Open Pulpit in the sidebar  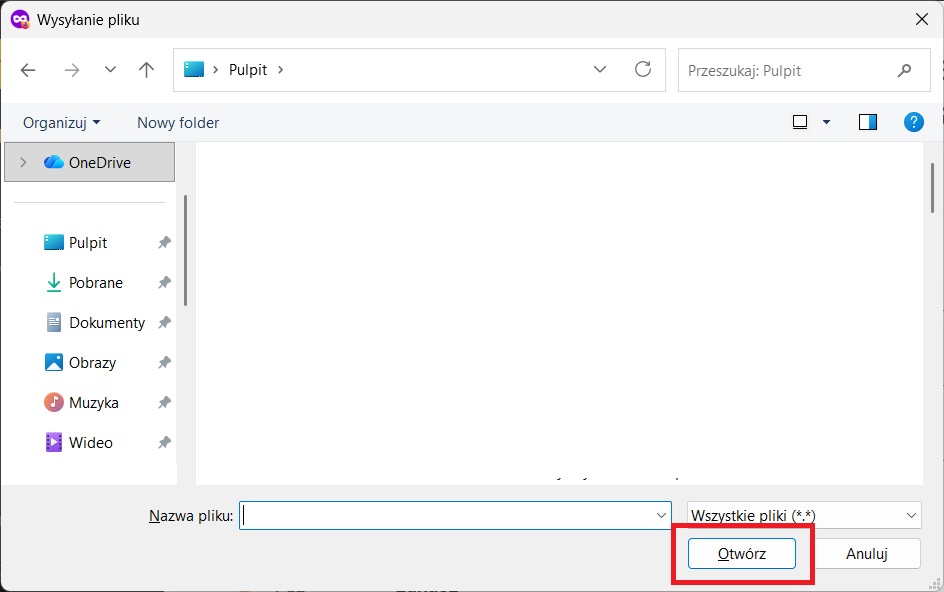[x=88, y=243]
